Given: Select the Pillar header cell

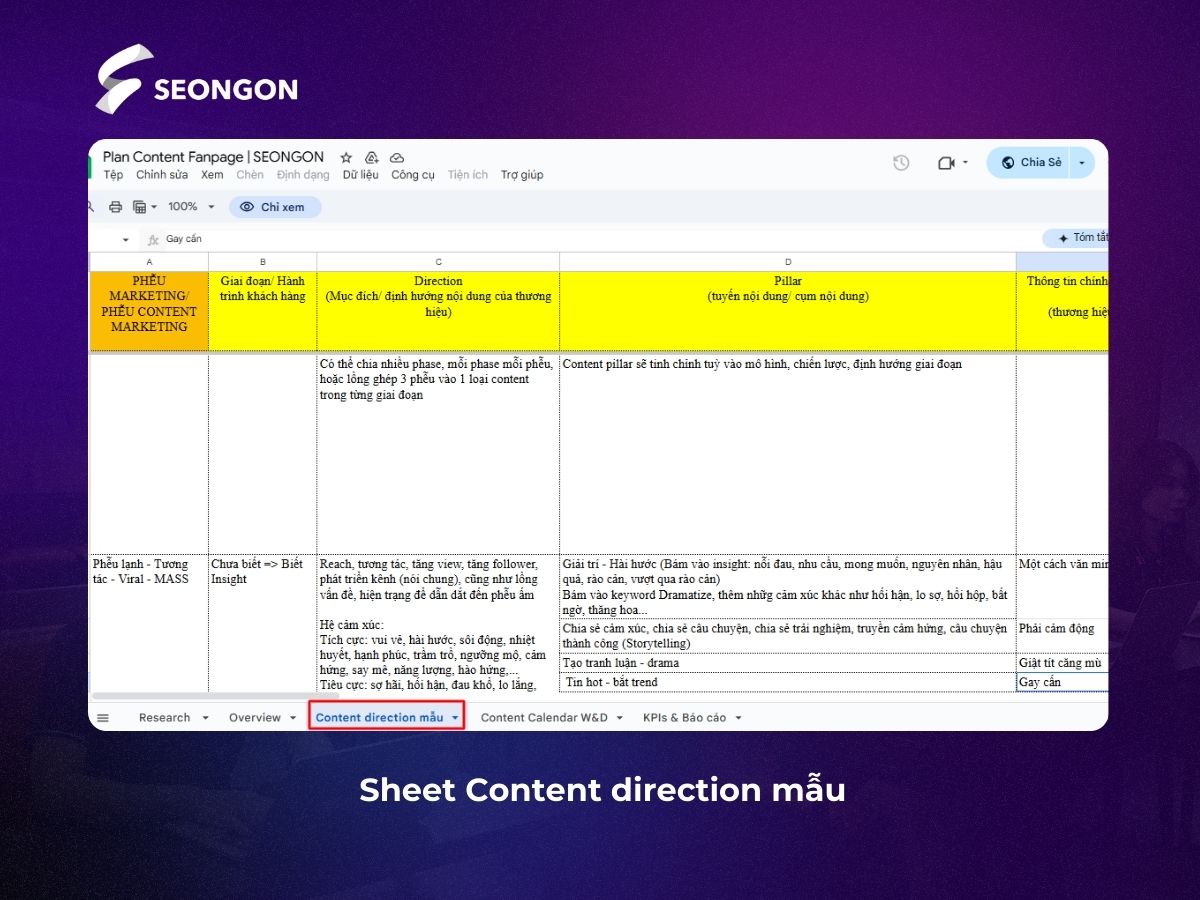Looking at the screenshot, I should (x=788, y=311).
